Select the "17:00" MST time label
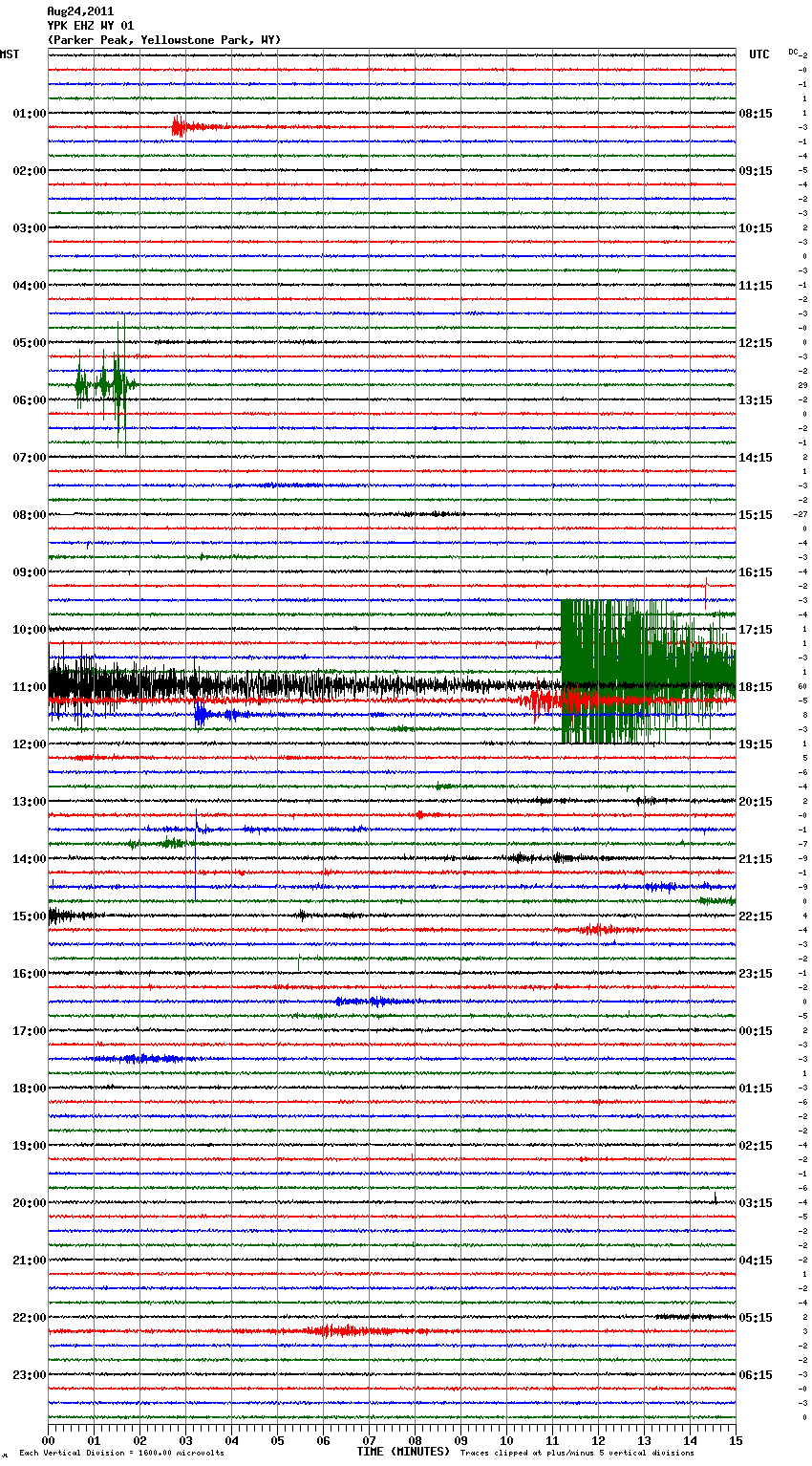The image size is (812, 1466). (x=29, y=1031)
